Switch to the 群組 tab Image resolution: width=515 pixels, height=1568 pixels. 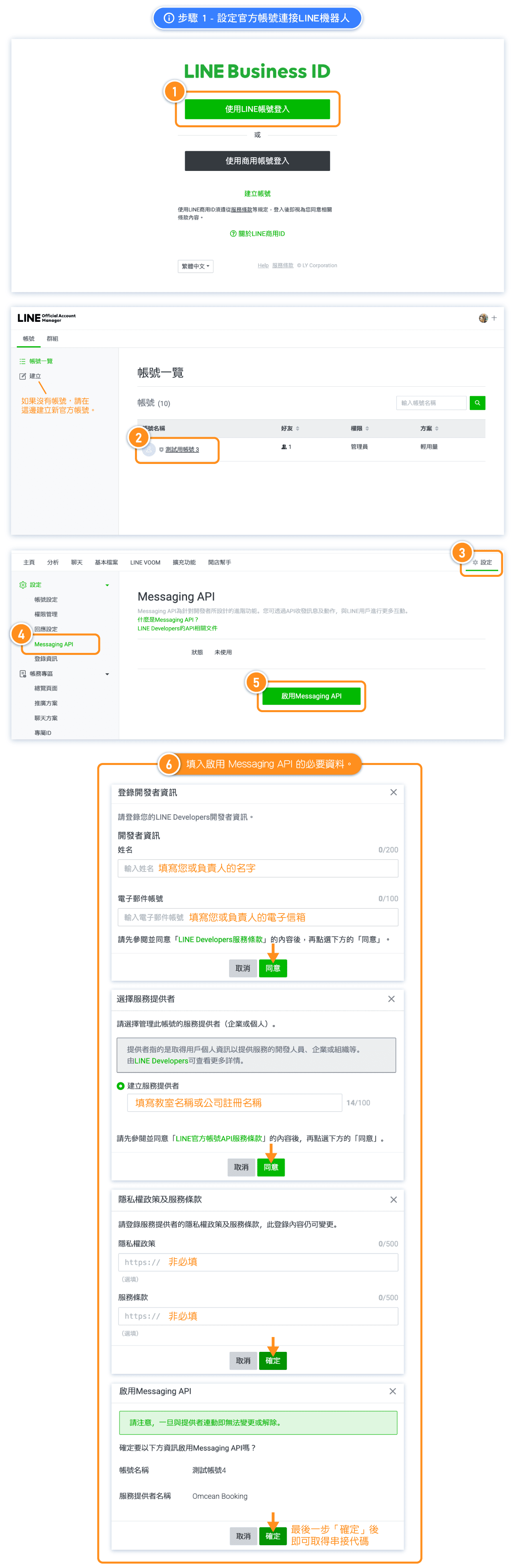click(x=52, y=338)
